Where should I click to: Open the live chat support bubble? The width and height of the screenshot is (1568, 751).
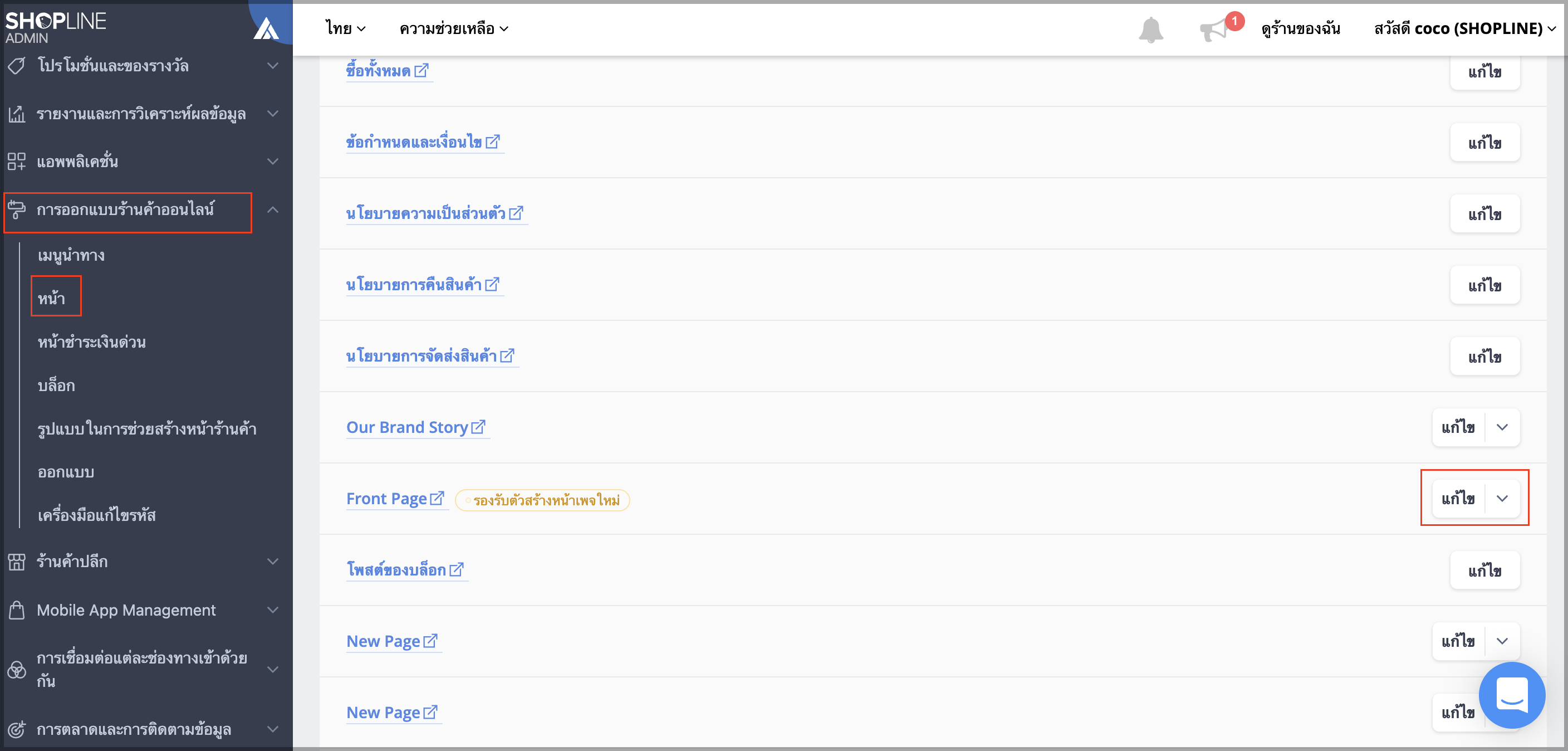point(1512,695)
